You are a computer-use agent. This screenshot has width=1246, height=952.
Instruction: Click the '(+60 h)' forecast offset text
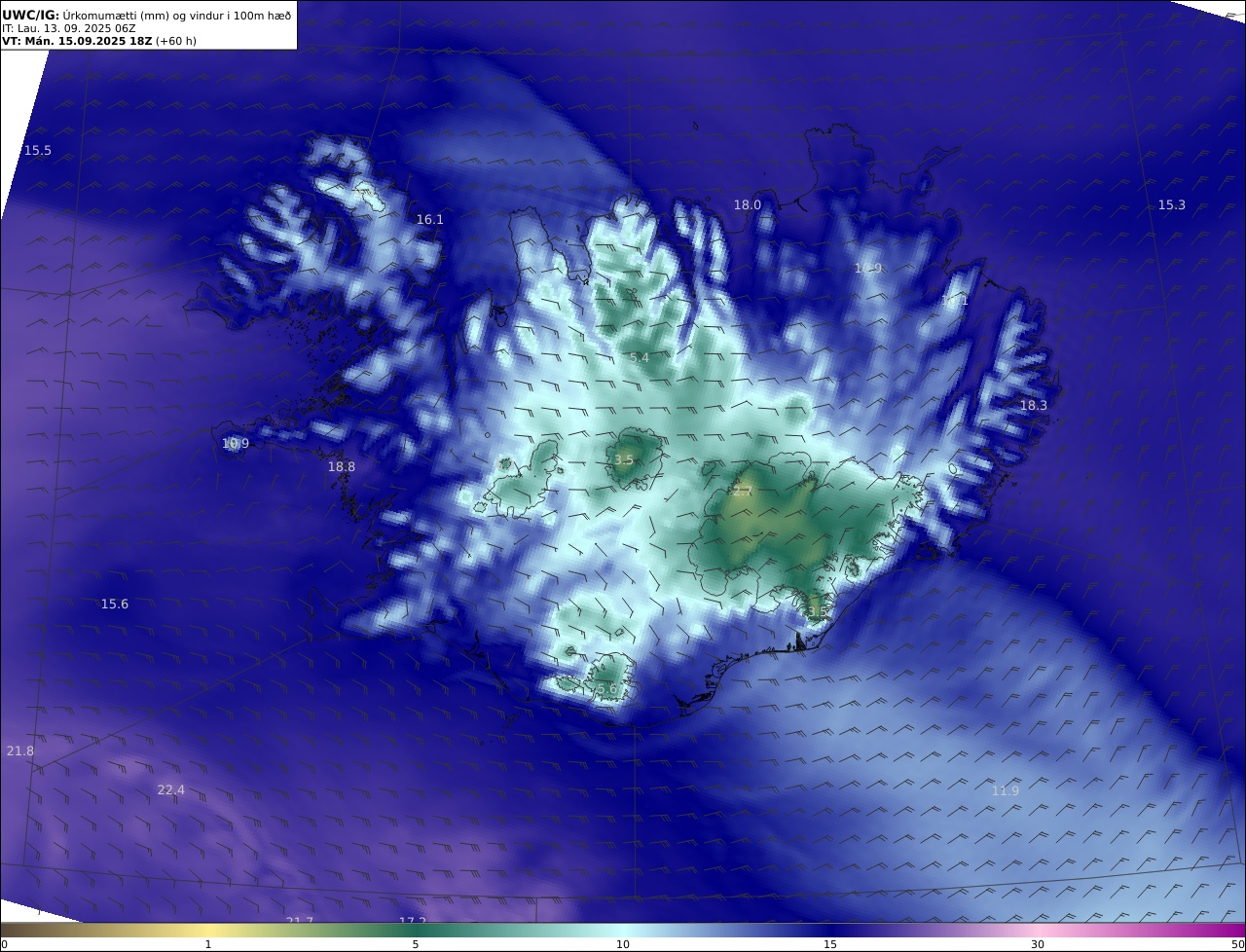[x=176, y=41]
